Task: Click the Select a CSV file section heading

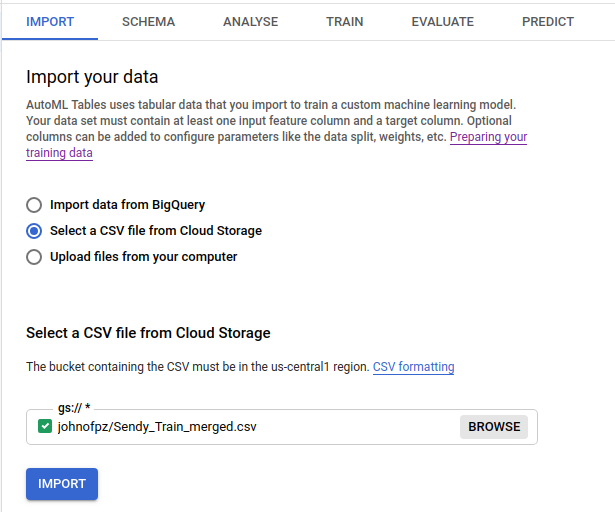Action: (x=148, y=333)
